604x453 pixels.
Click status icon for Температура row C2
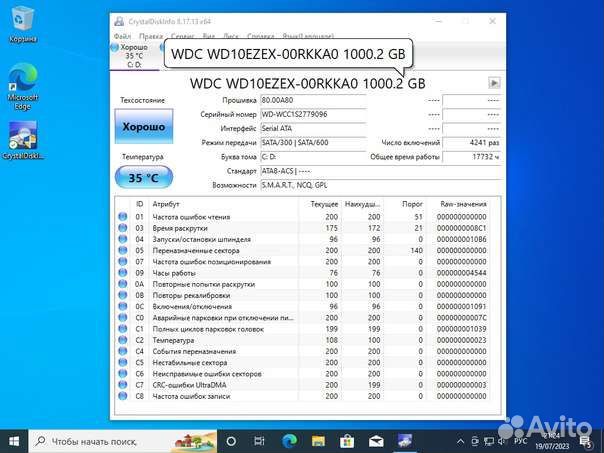123,340
